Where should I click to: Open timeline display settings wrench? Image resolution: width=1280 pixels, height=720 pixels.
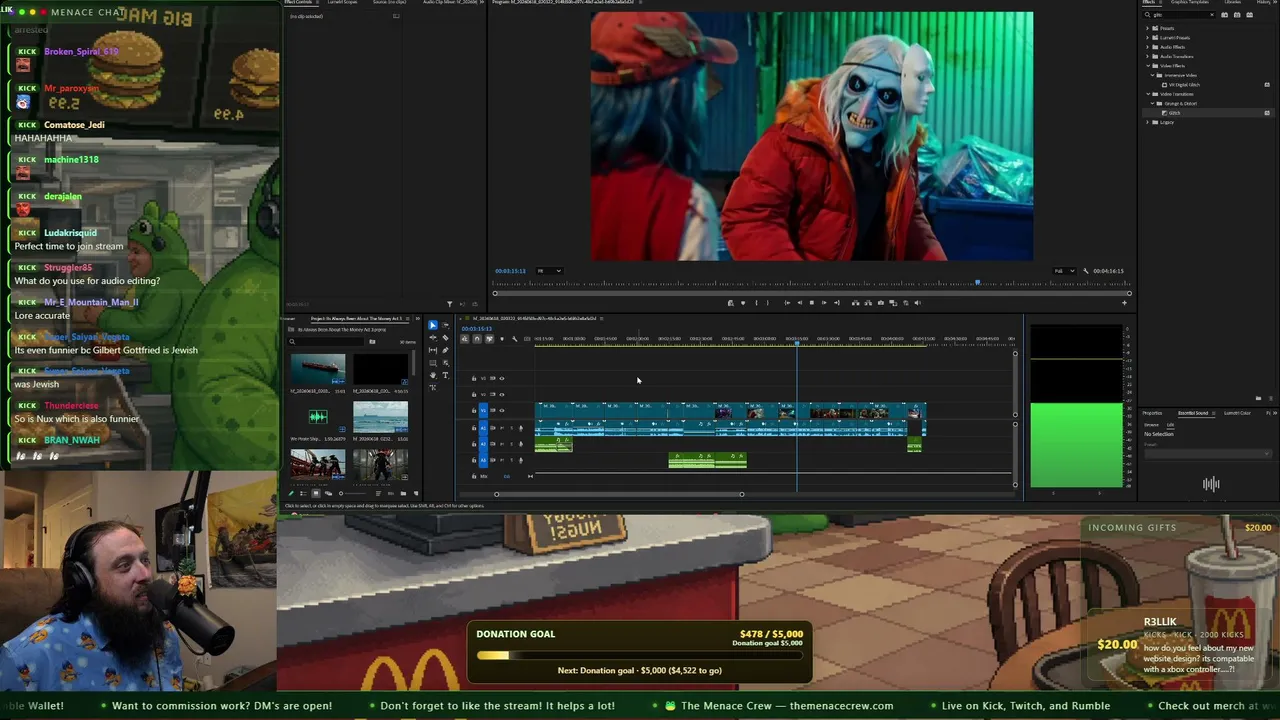(x=515, y=339)
